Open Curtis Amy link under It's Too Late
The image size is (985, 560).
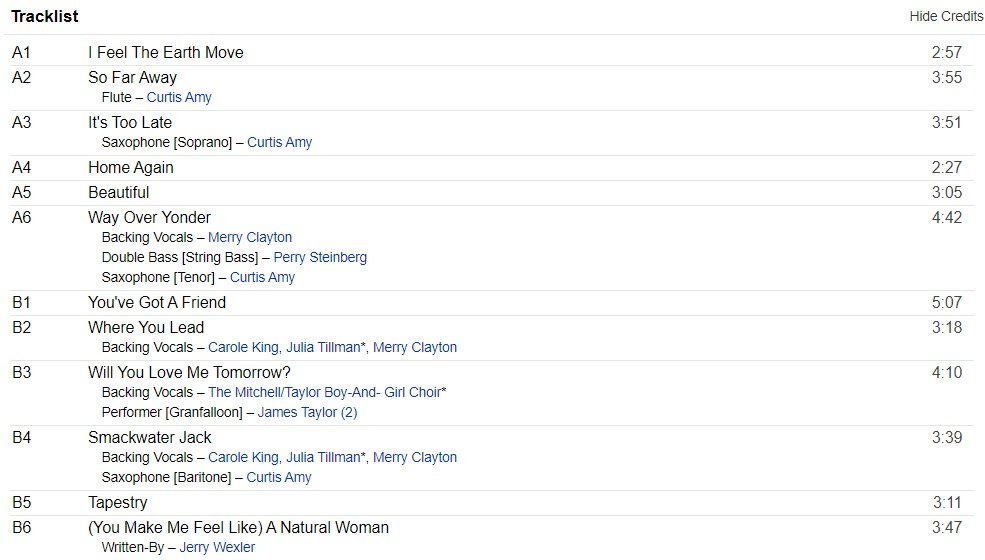point(279,142)
